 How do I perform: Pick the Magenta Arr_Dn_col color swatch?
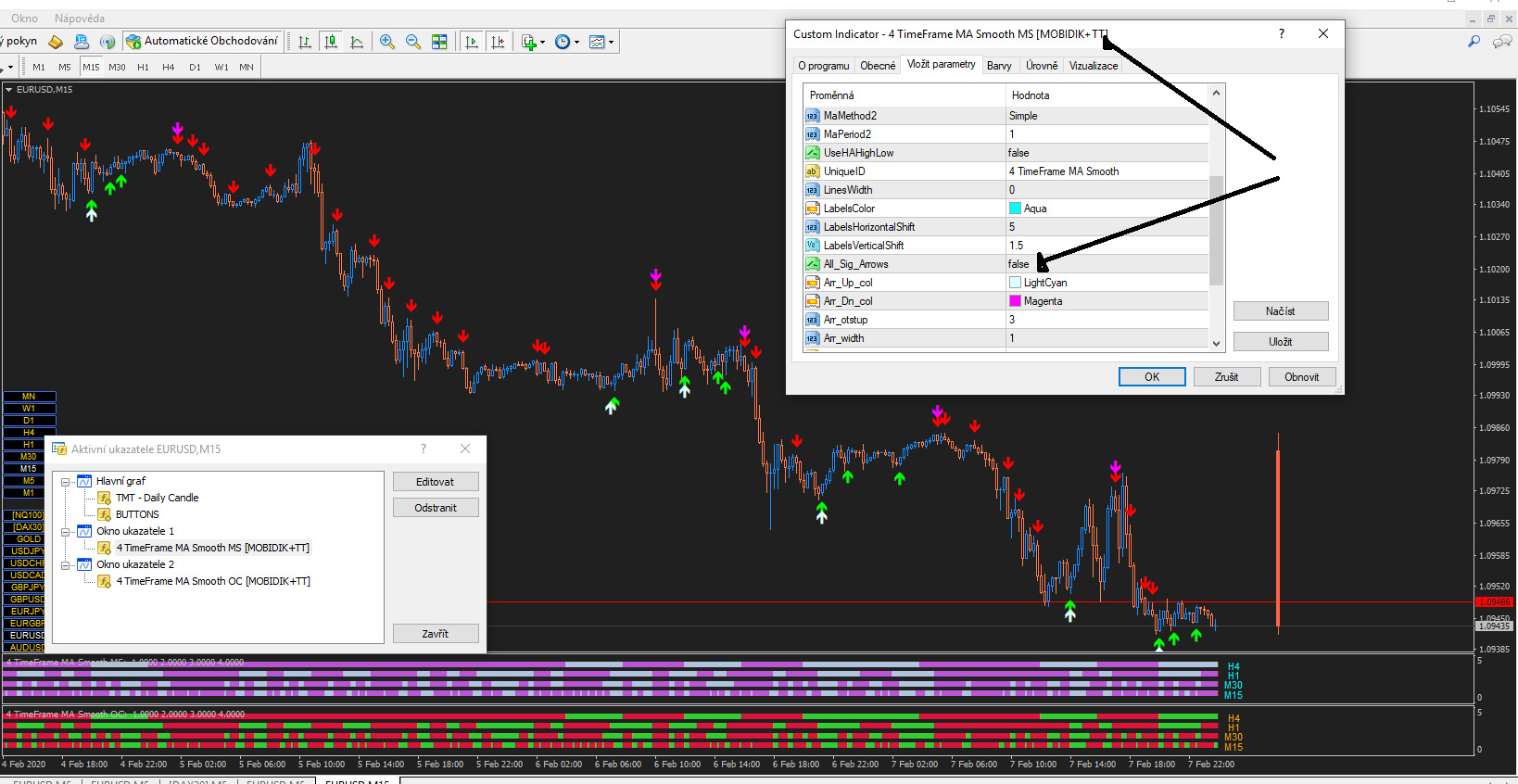[1015, 301]
